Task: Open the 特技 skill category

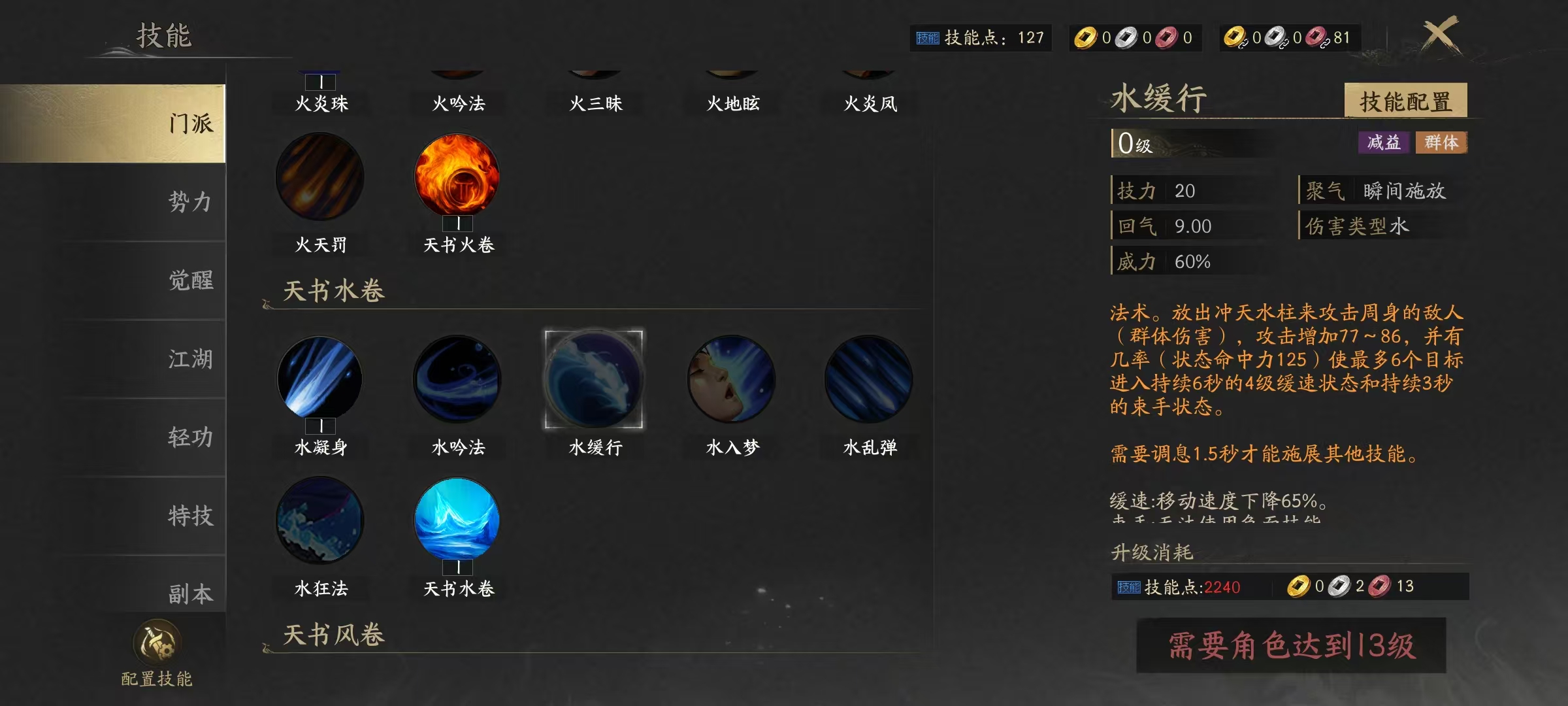Action: point(191,515)
